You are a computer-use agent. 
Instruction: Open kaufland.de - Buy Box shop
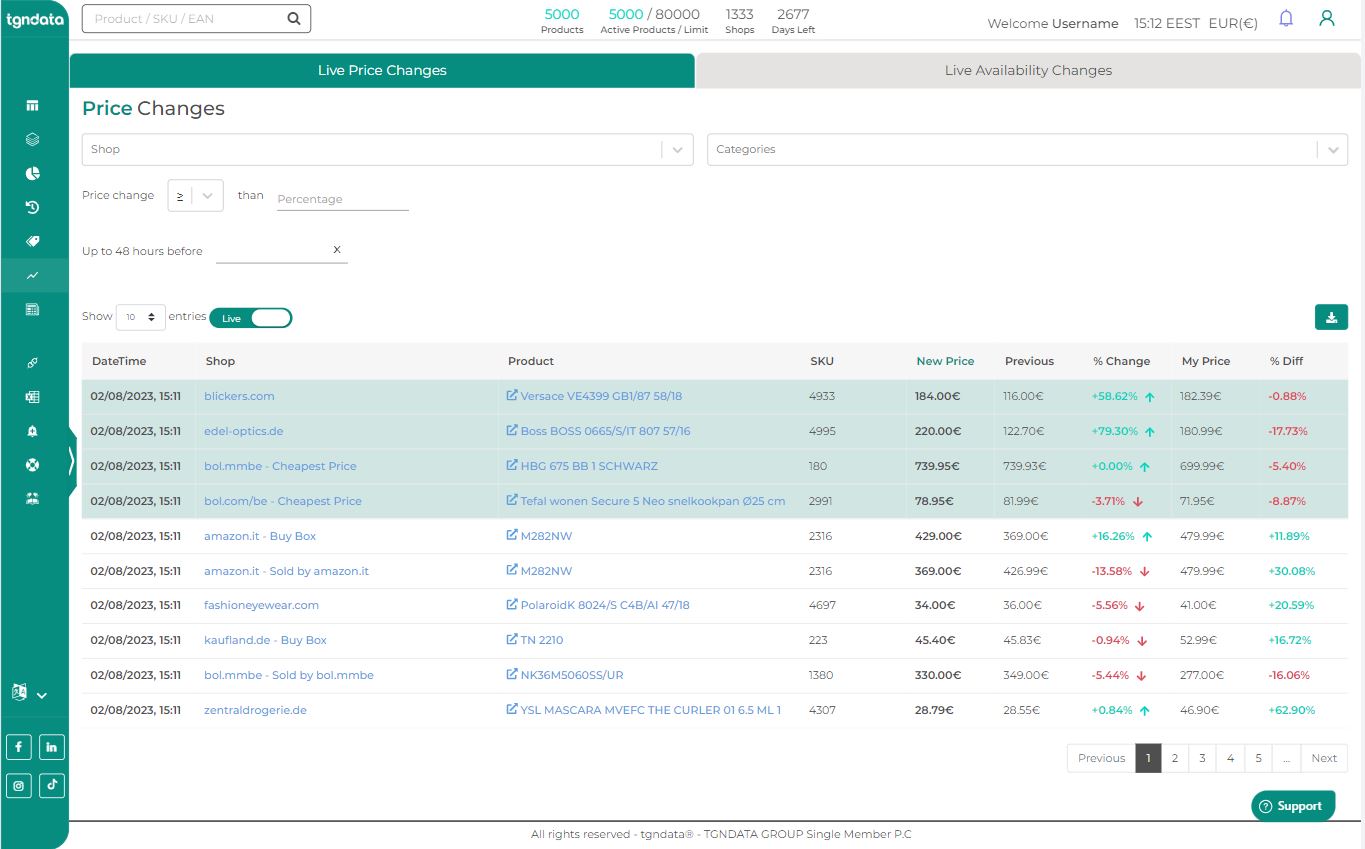[265, 640]
